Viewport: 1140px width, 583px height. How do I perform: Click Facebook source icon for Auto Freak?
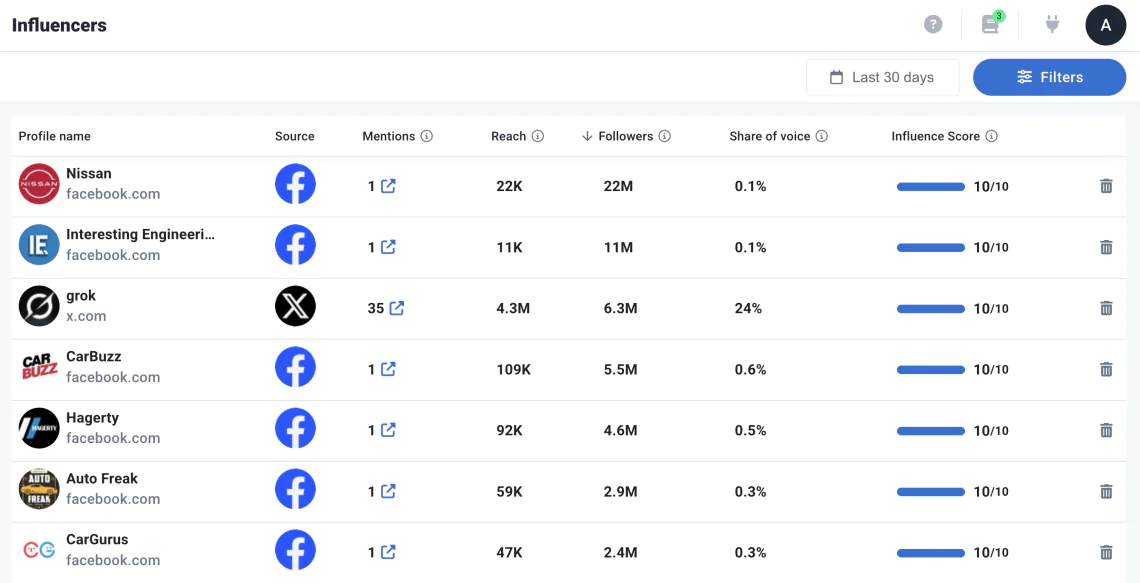[295, 489]
